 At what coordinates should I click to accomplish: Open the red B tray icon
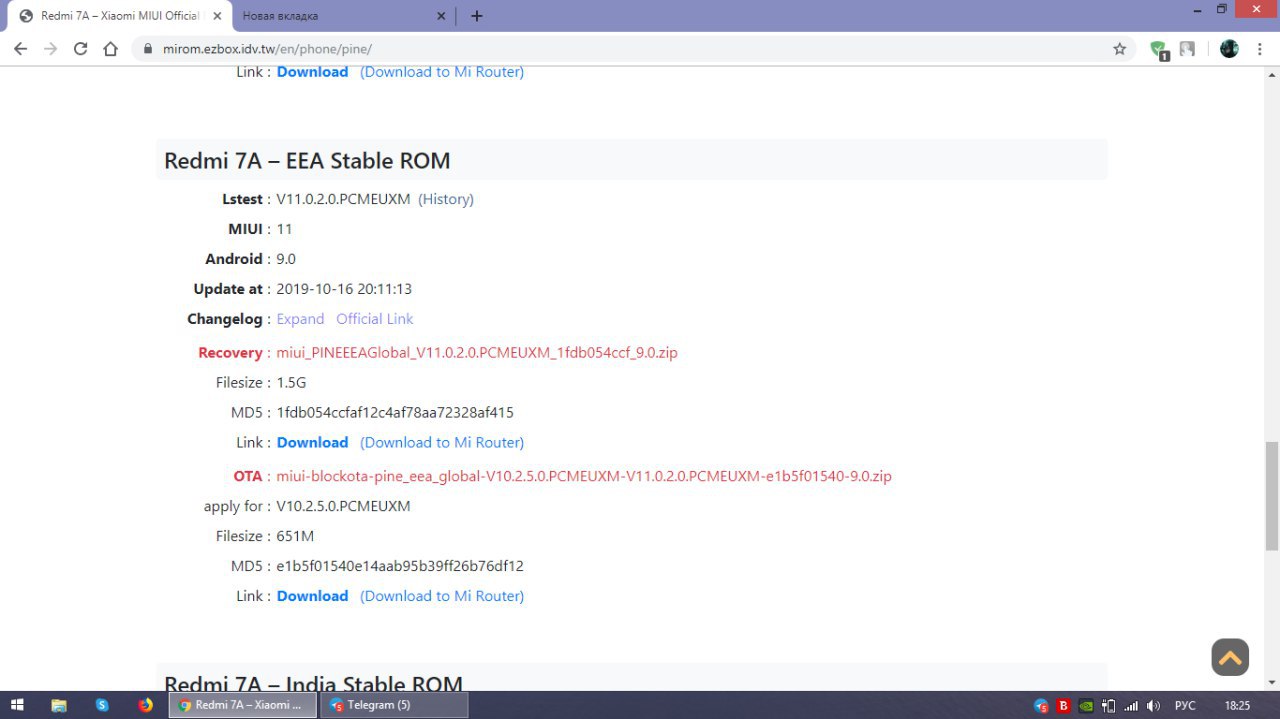point(1064,705)
